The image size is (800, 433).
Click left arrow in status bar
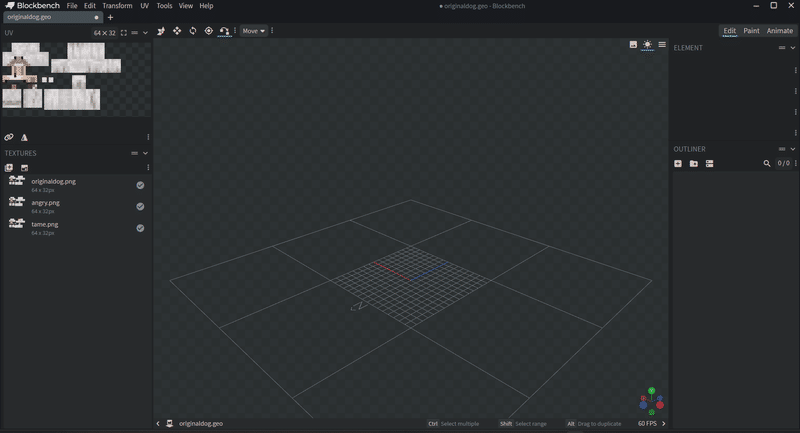(158, 424)
